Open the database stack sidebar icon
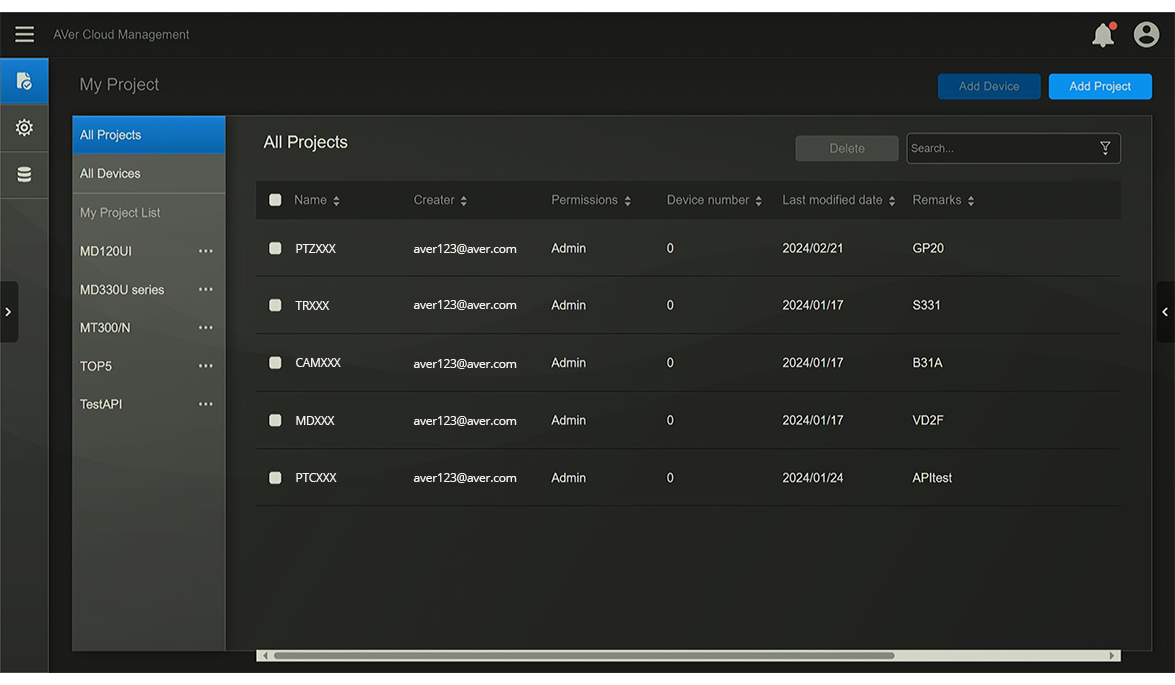The height and width of the screenshot is (685, 1175). coord(24,175)
